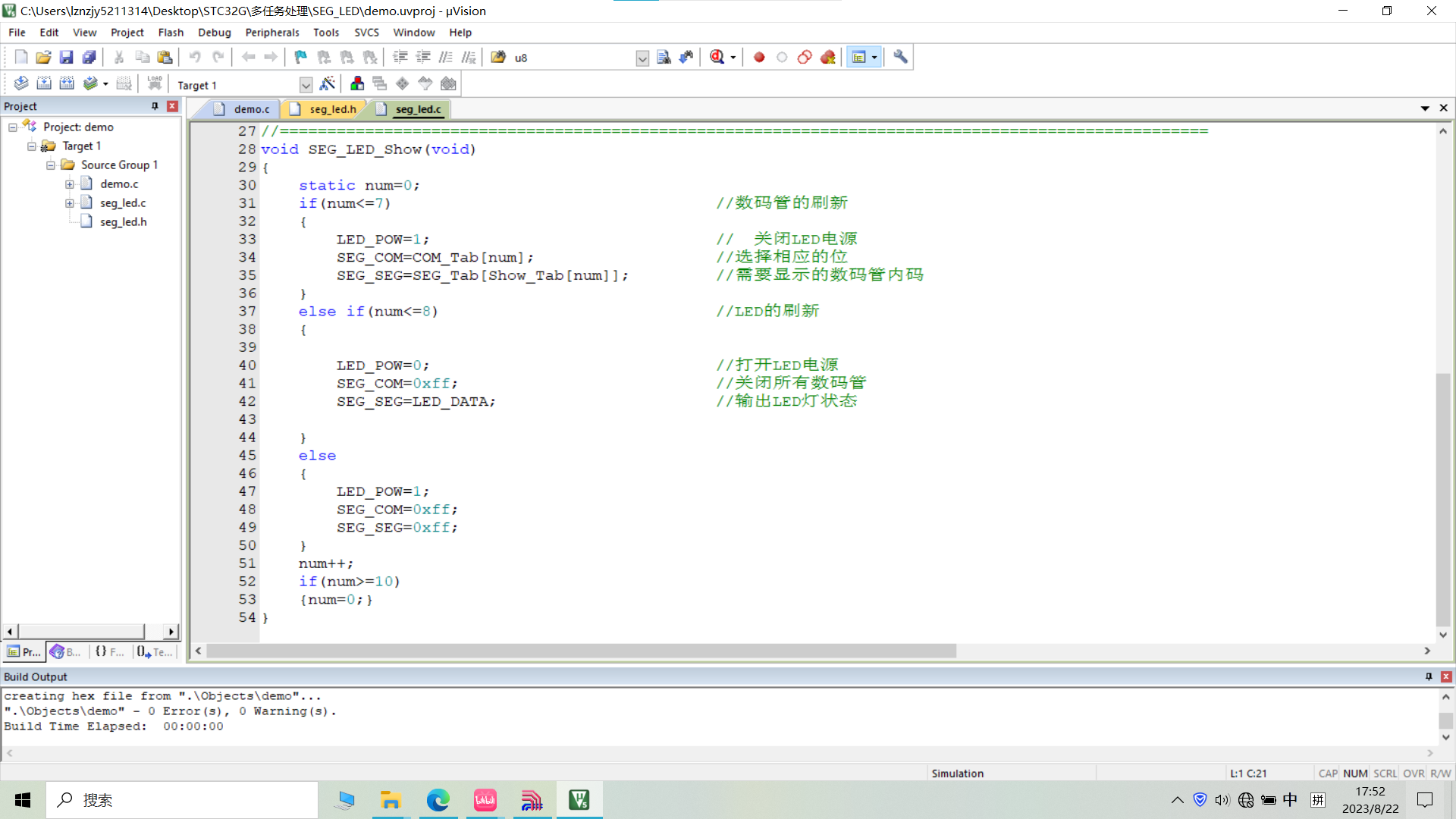Open the debug session dropdown arrow
The image size is (1456, 819).
[733, 58]
